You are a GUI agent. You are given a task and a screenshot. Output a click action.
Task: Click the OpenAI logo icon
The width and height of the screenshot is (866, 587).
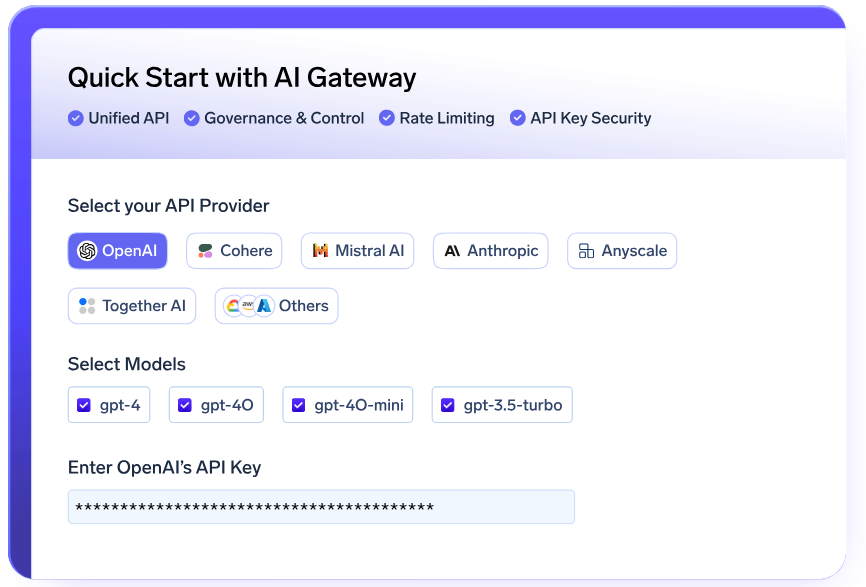(87, 251)
